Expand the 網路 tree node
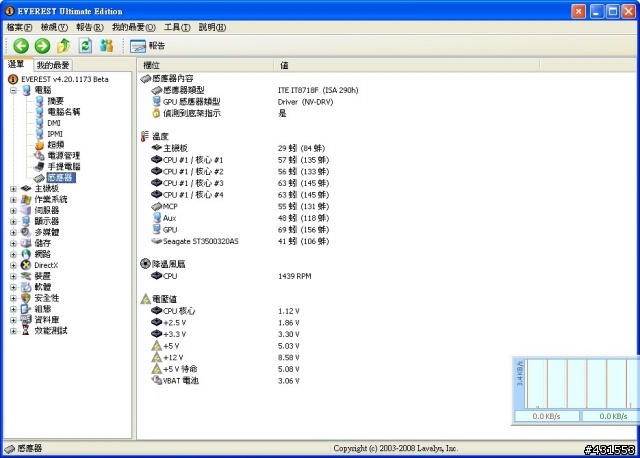Screen dimensions: 640x458 coord(13,254)
